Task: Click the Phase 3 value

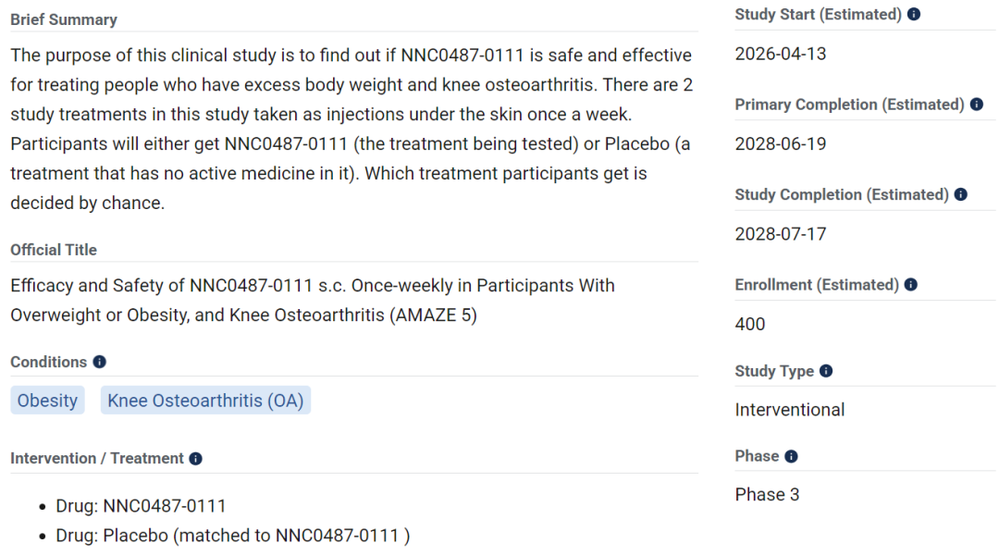Action: tap(767, 495)
